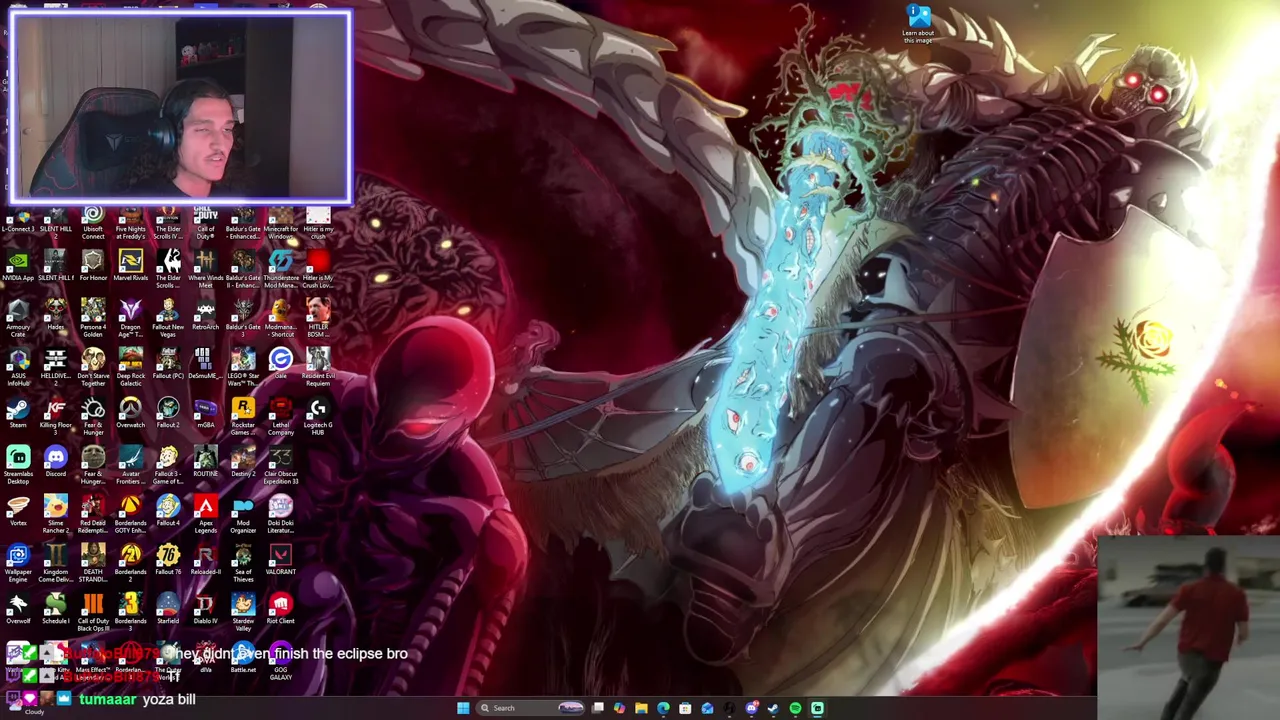Open Battle.net desktop shortcut
Image resolution: width=1280 pixels, height=720 pixels.
(x=243, y=658)
